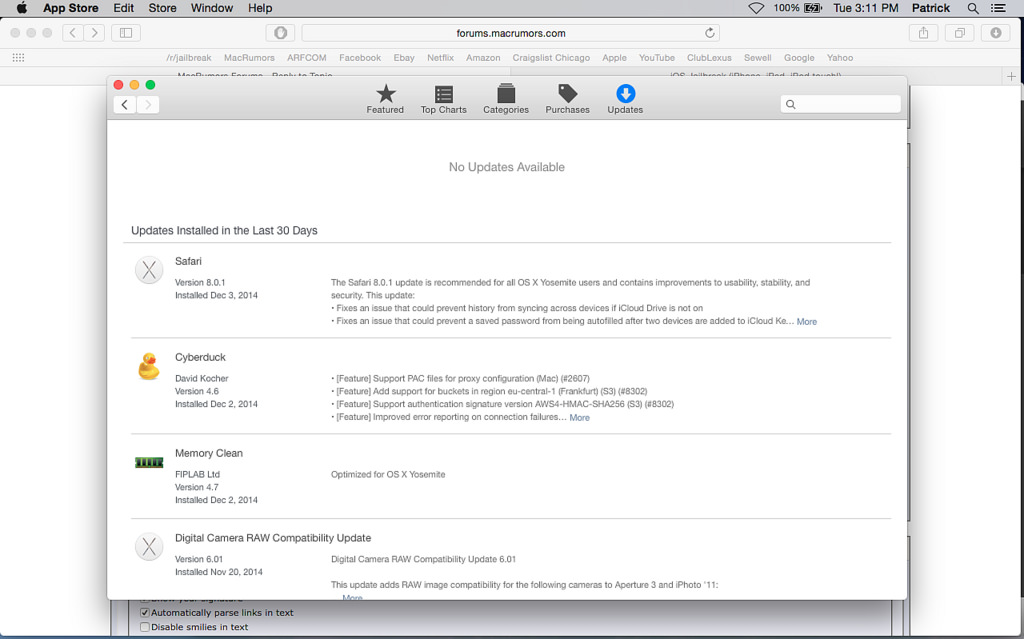1024x639 pixels.
Task: Expand Cyberduck release notes with More
Action: [579, 418]
